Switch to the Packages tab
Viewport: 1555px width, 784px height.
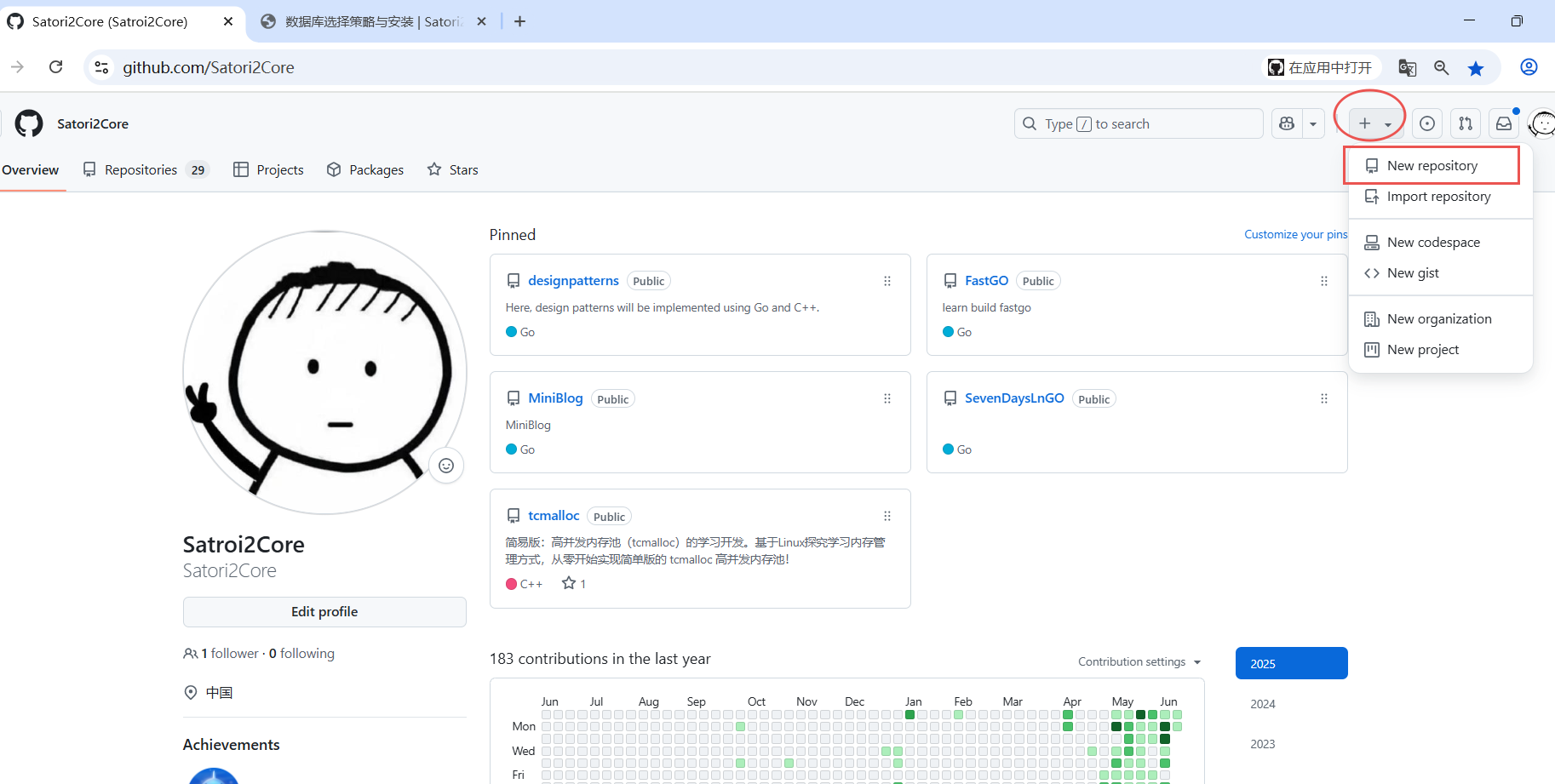click(365, 169)
